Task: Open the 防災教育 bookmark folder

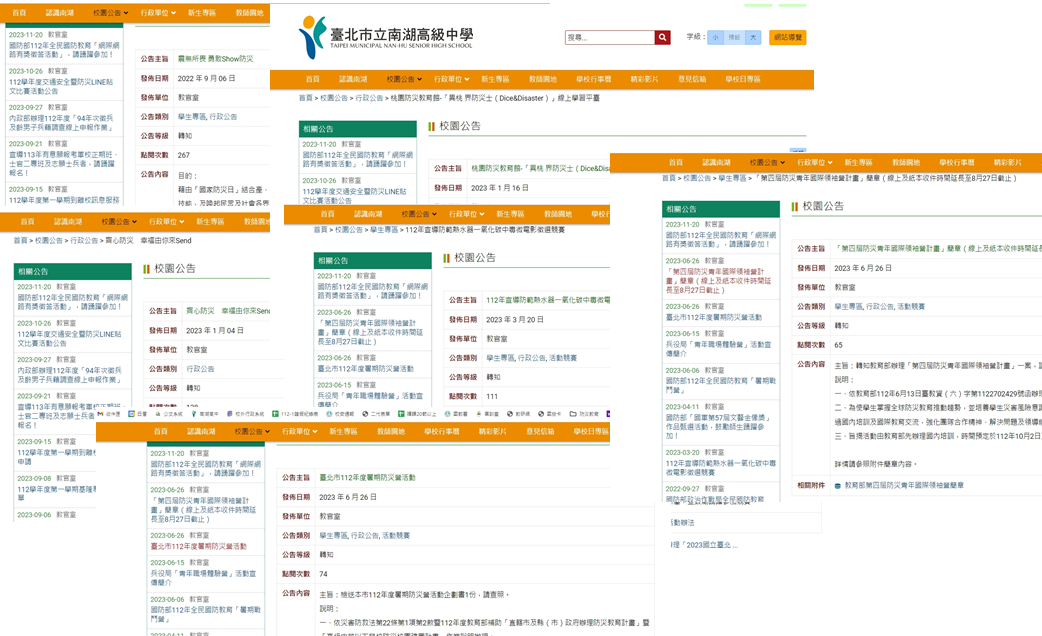Action: tap(585, 413)
